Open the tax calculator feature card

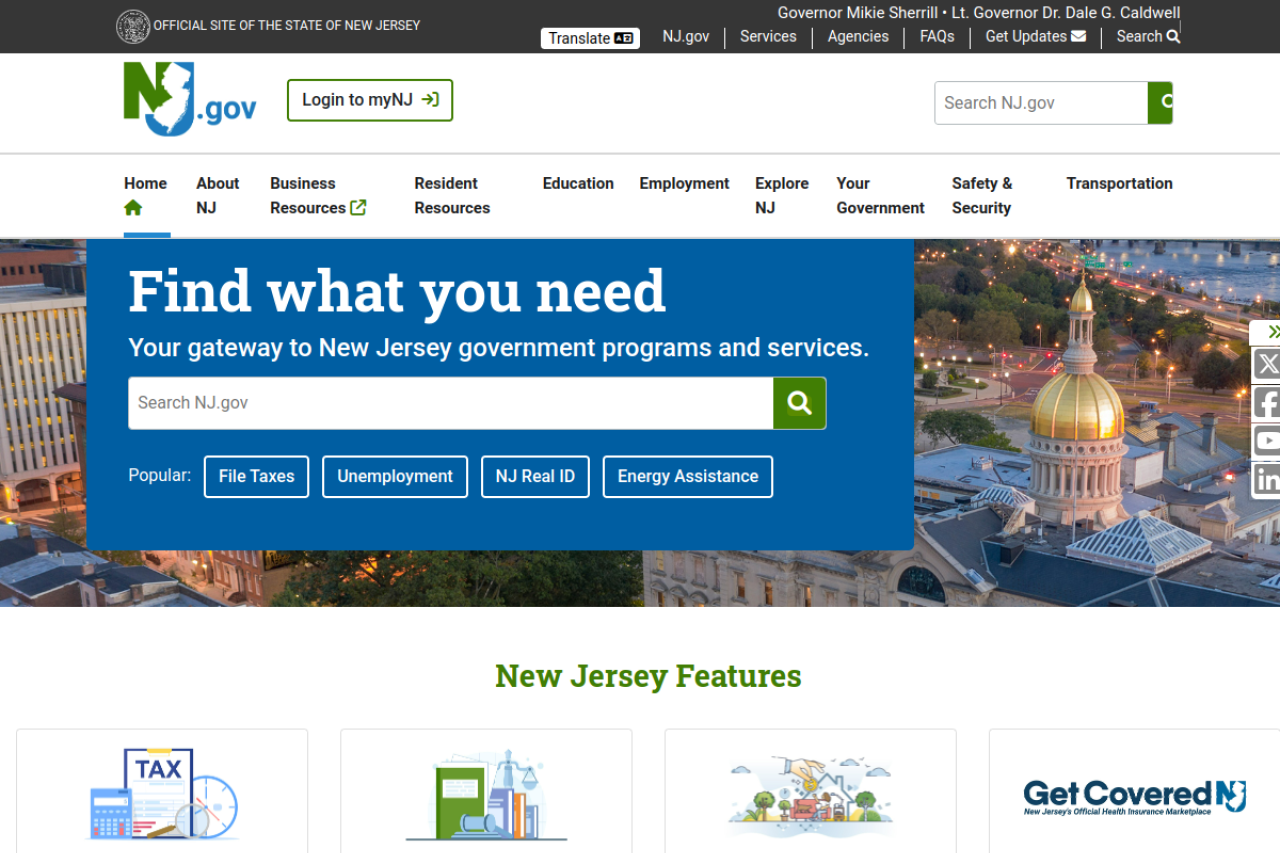click(x=162, y=792)
